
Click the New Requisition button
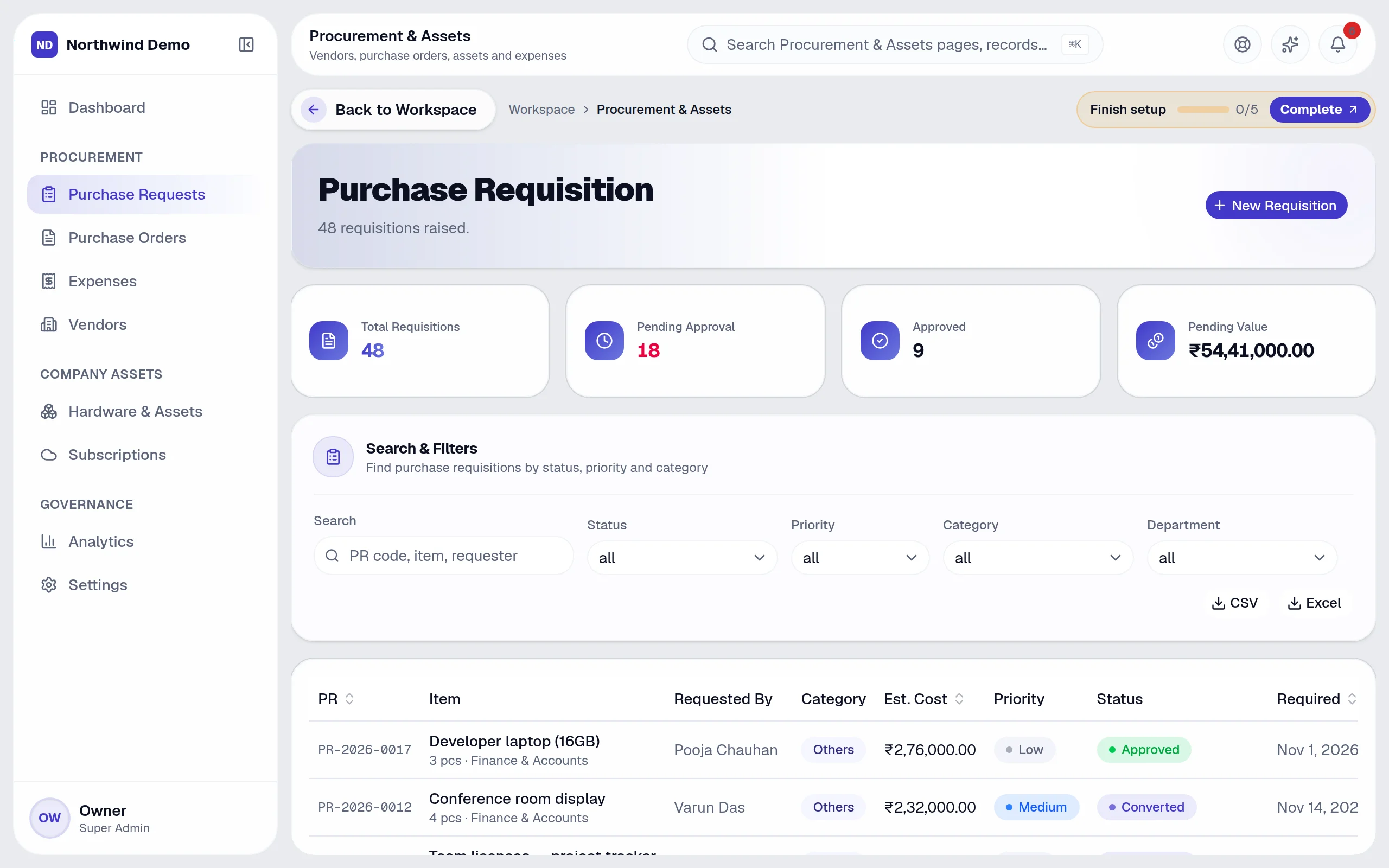(1276, 205)
